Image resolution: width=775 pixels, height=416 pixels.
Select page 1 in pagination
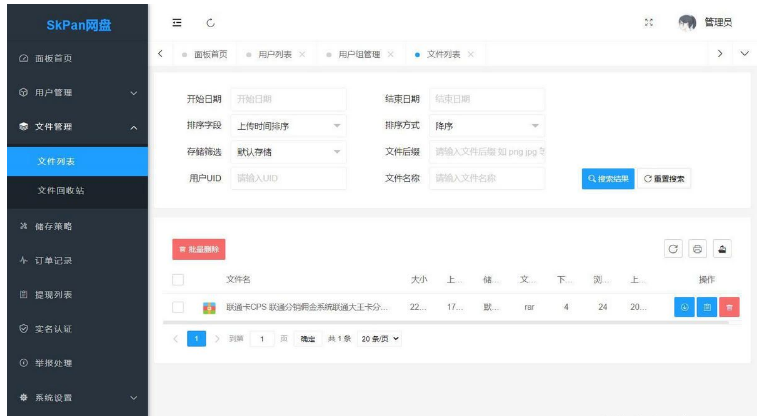click(x=196, y=339)
